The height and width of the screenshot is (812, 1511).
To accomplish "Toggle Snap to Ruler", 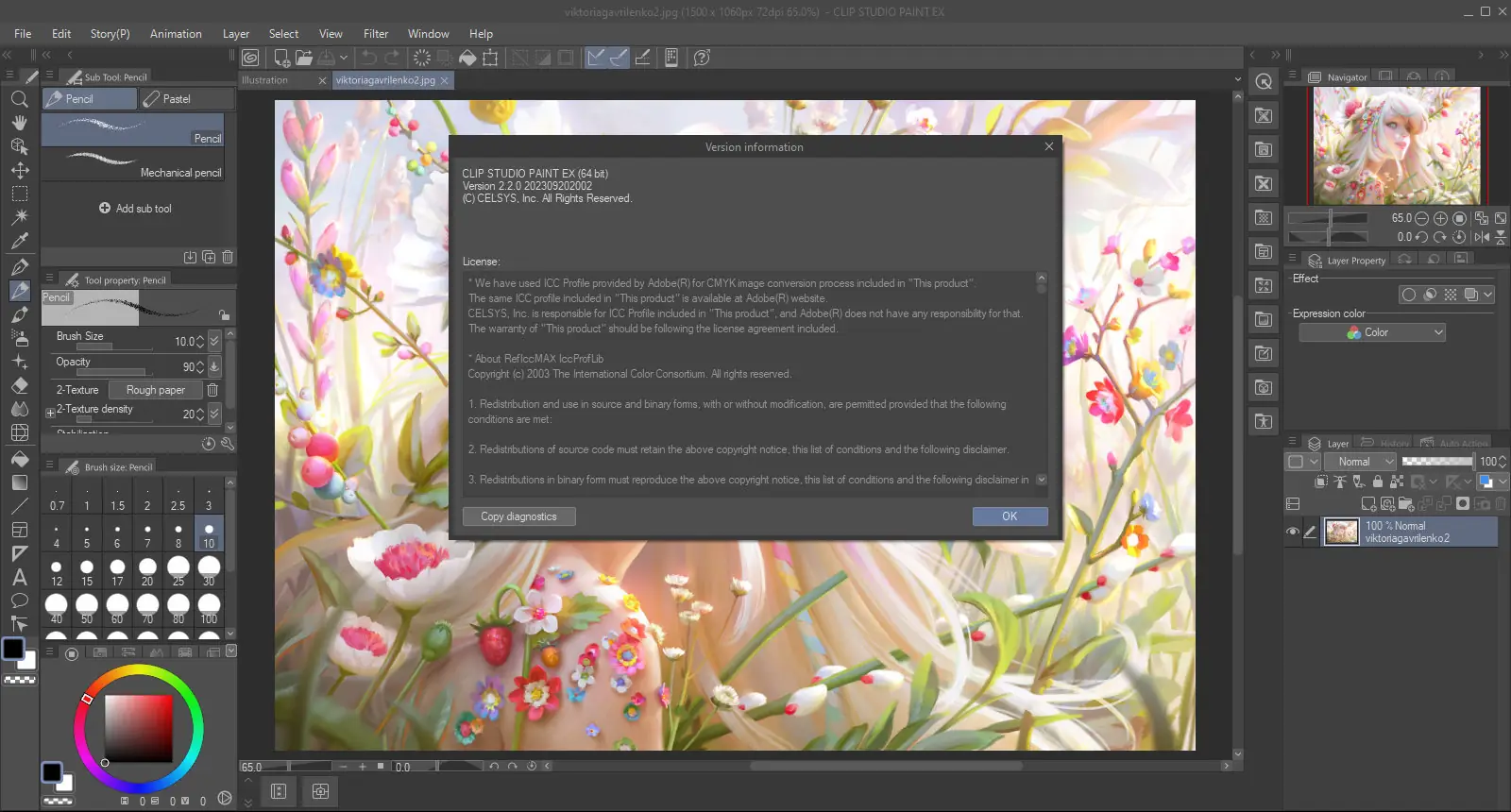I will point(596,58).
